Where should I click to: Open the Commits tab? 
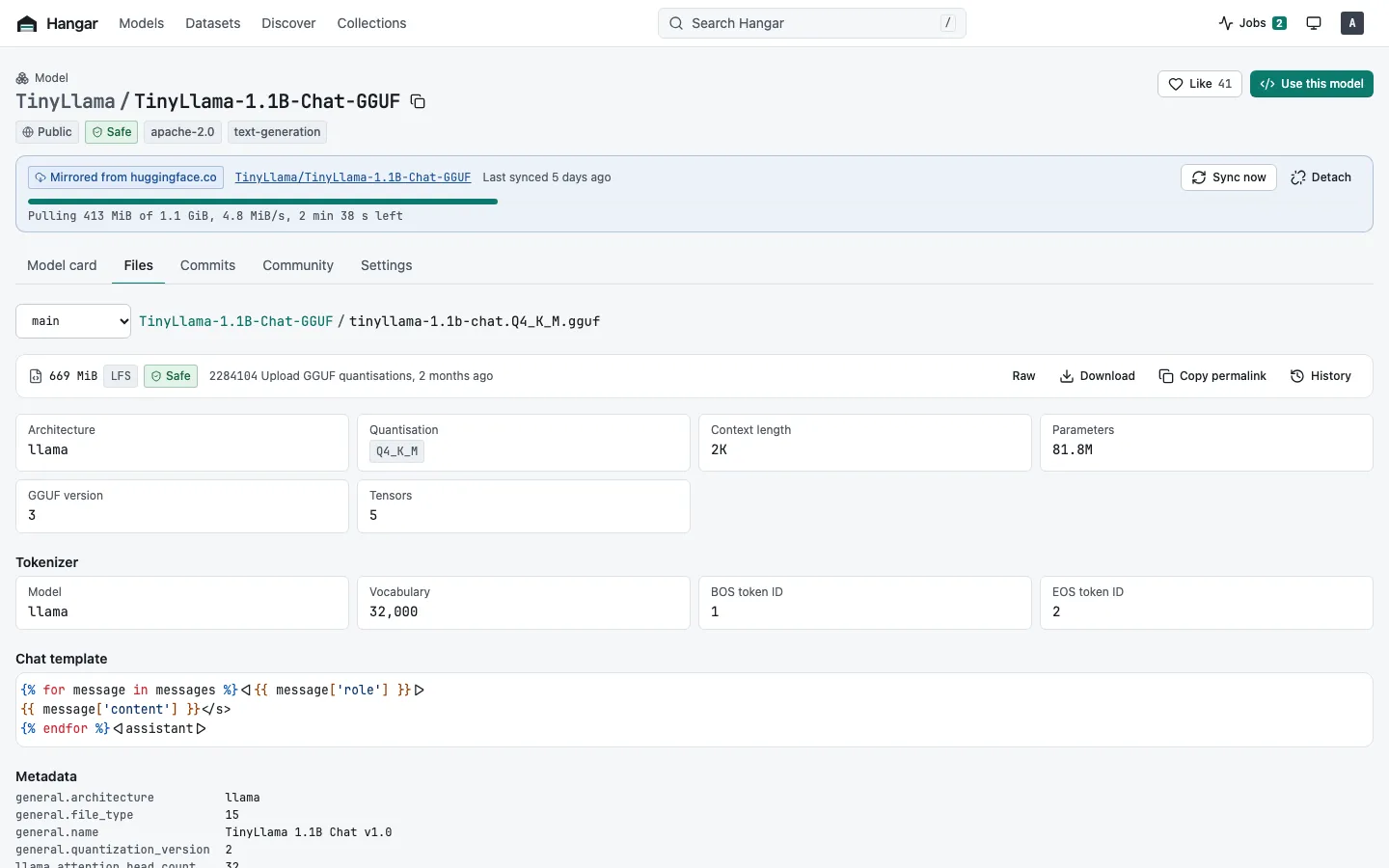tap(207, 265)
